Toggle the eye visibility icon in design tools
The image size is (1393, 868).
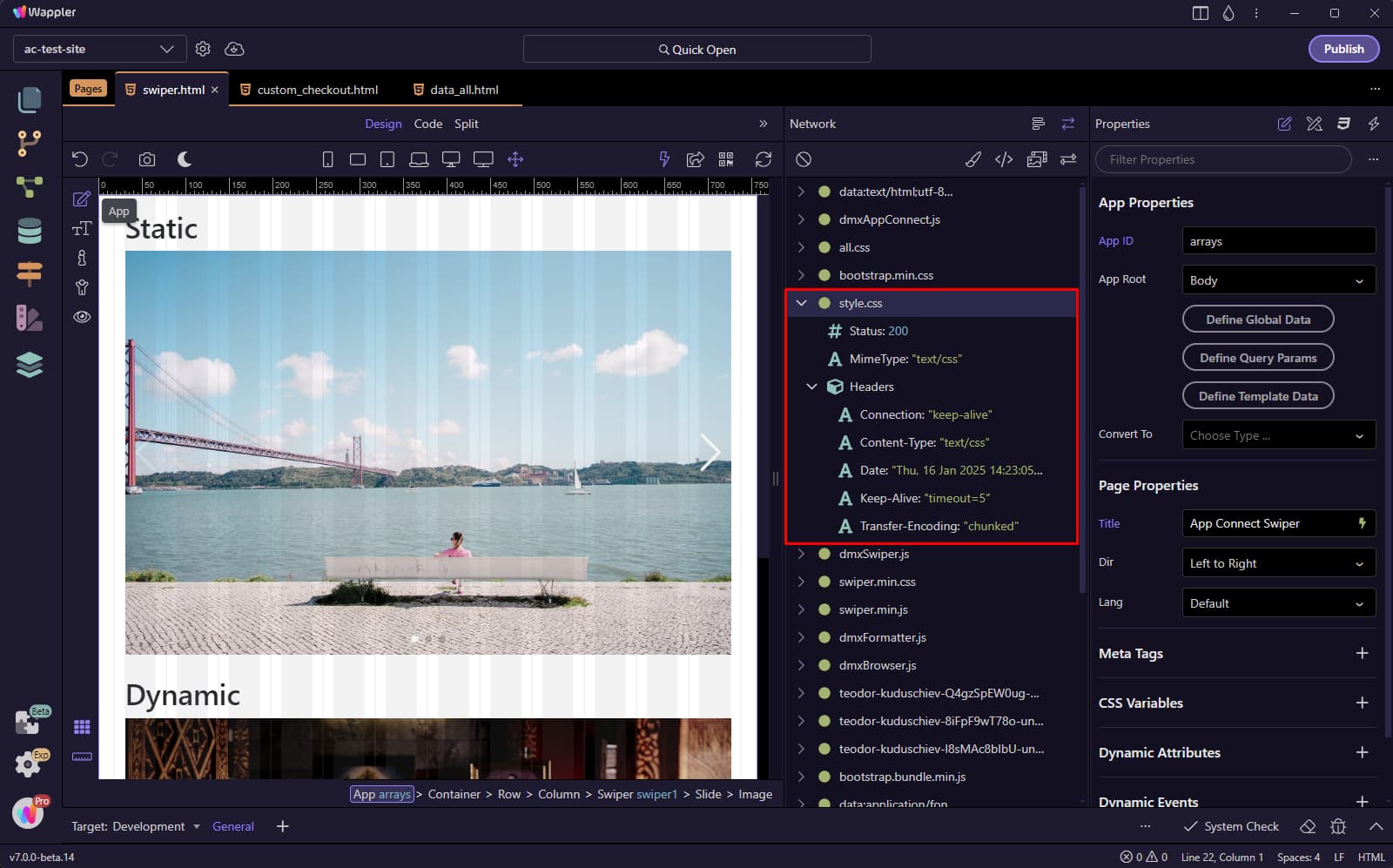(x=82, y=317)
